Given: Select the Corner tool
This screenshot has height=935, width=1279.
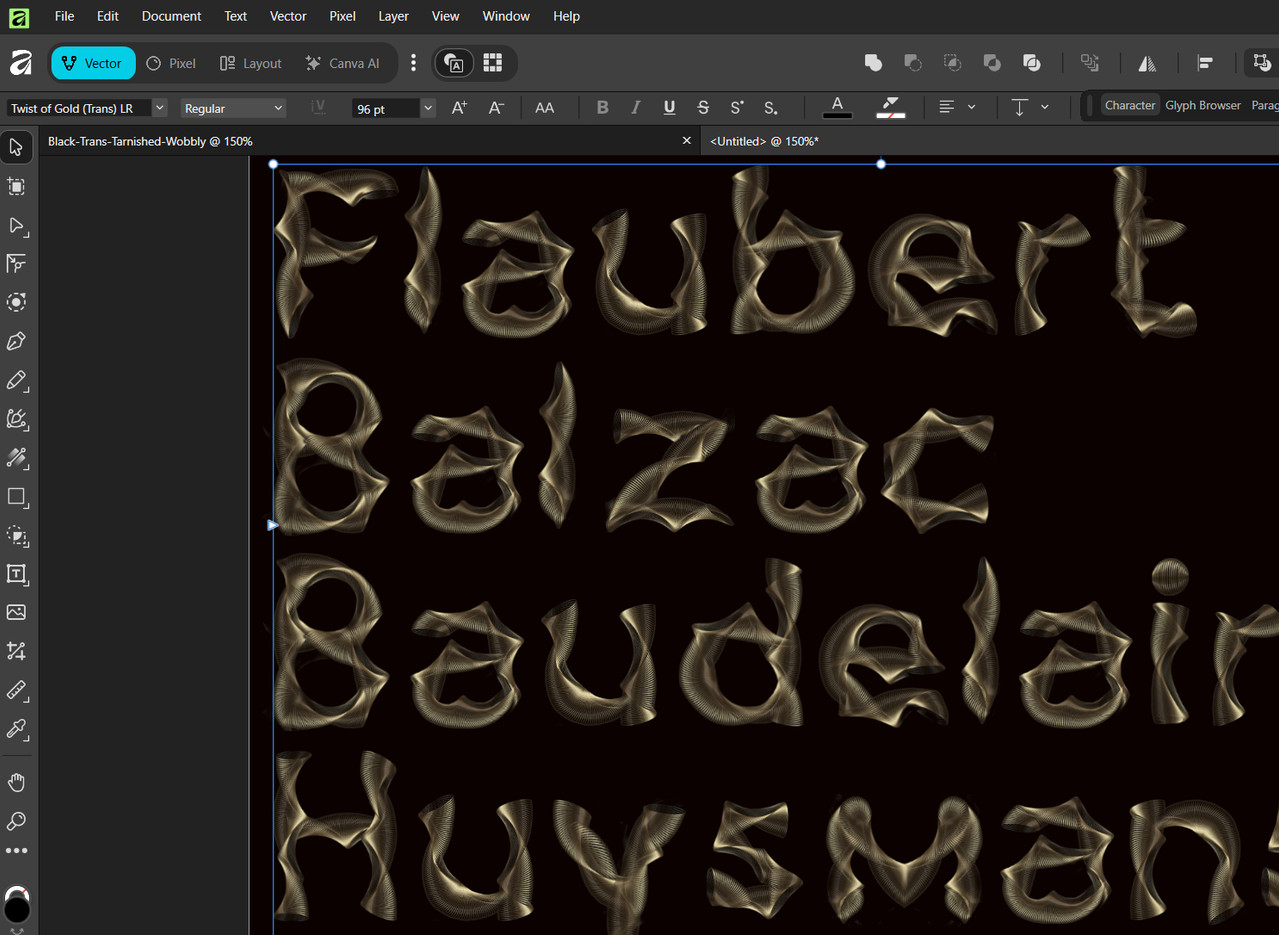Looking at the screenshot, I should 17,264.
